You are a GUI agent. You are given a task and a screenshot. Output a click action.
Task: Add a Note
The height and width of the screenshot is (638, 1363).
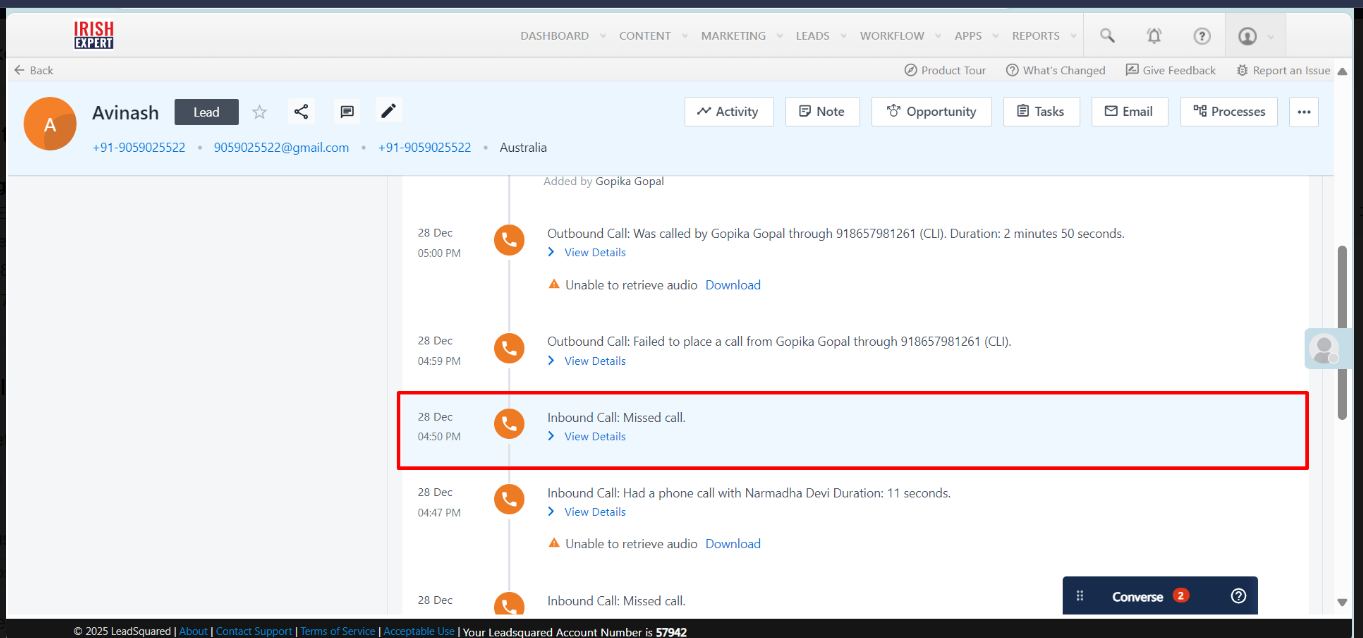822,112
